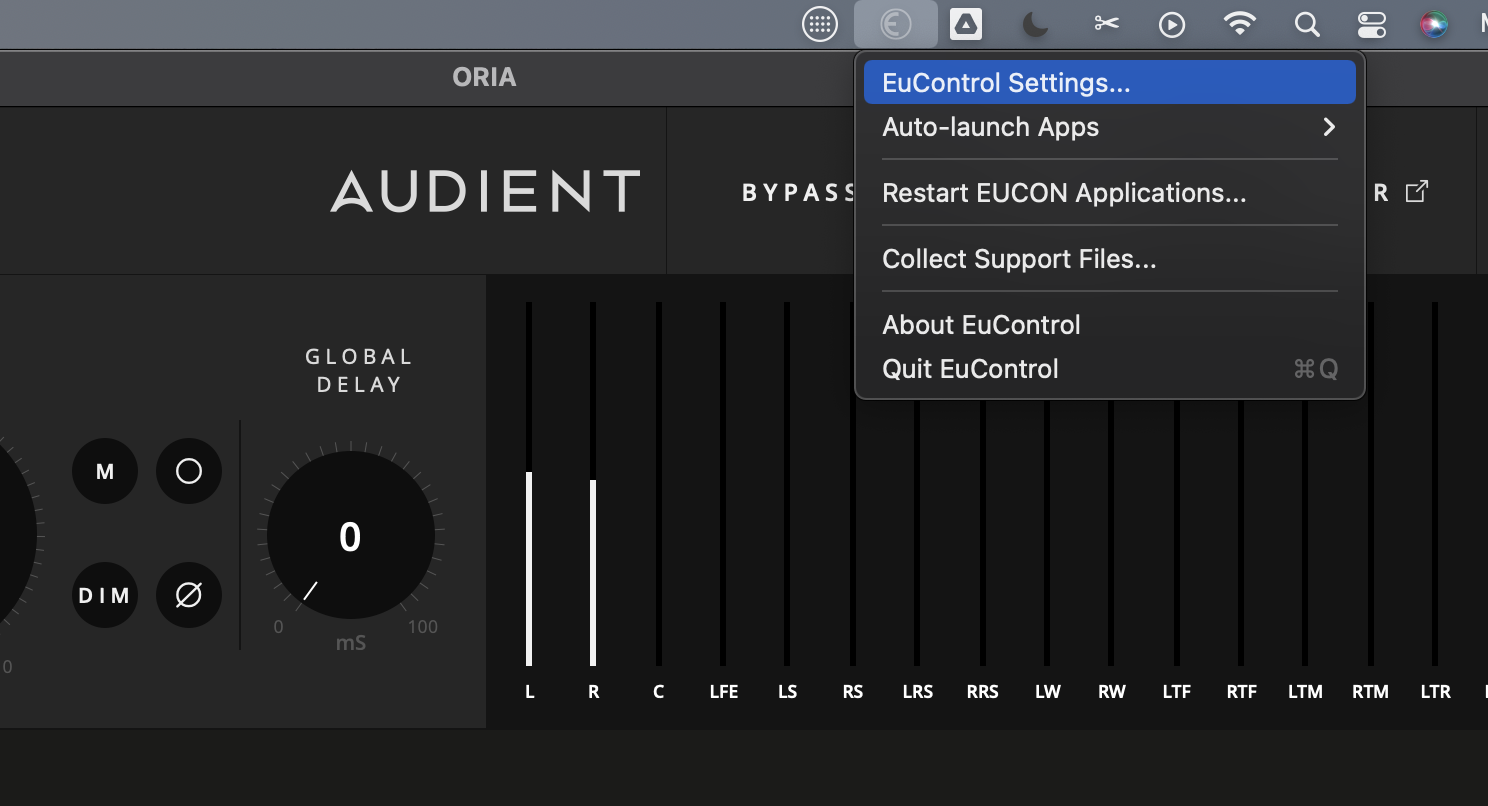Launch Siri from the menu bar
The width and height of the screenshot is (1488, 806).
(1435, 24)
